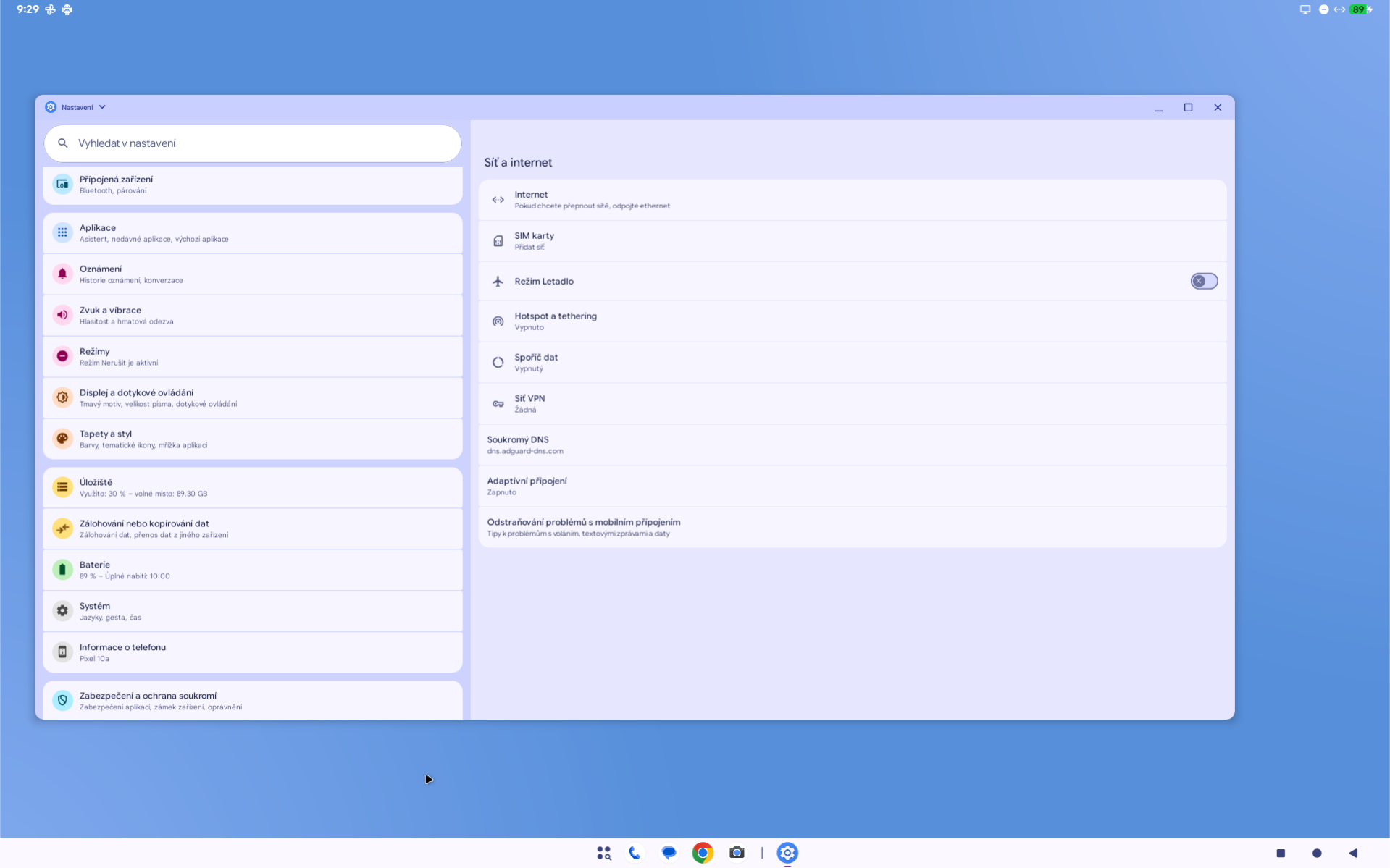Click the Baterie battery icon
Viewport: 1390px width, 868px height.
(62, 570)
